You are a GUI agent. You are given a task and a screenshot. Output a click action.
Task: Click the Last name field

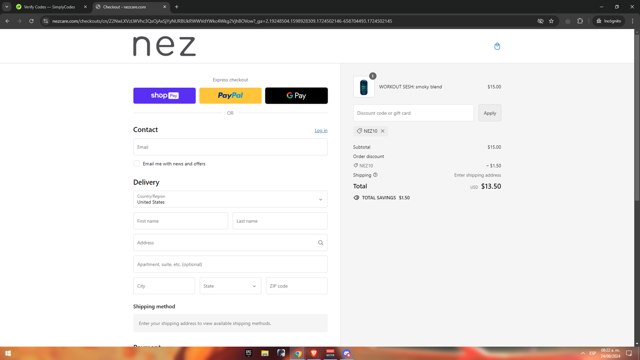point(280,221)
